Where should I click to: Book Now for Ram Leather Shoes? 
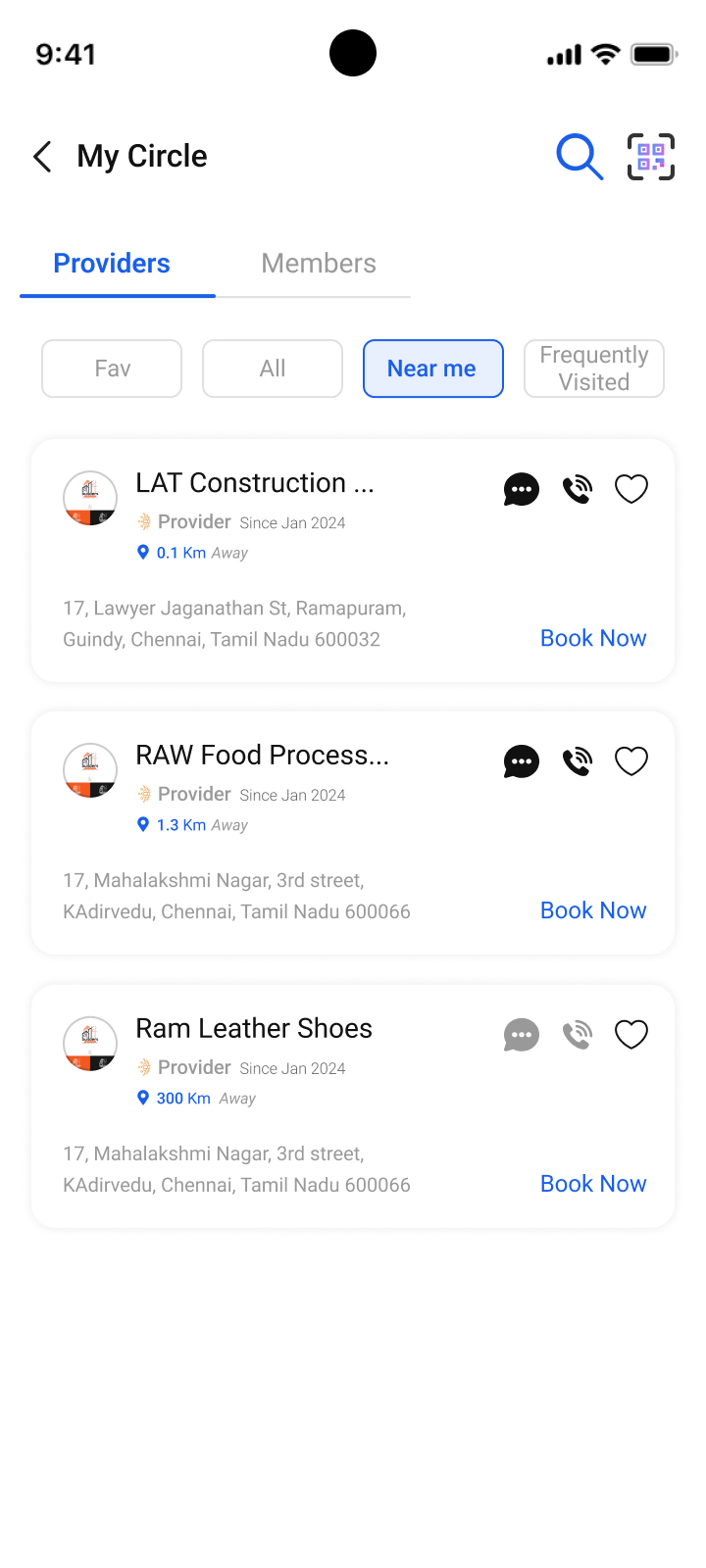point(593,1184)
